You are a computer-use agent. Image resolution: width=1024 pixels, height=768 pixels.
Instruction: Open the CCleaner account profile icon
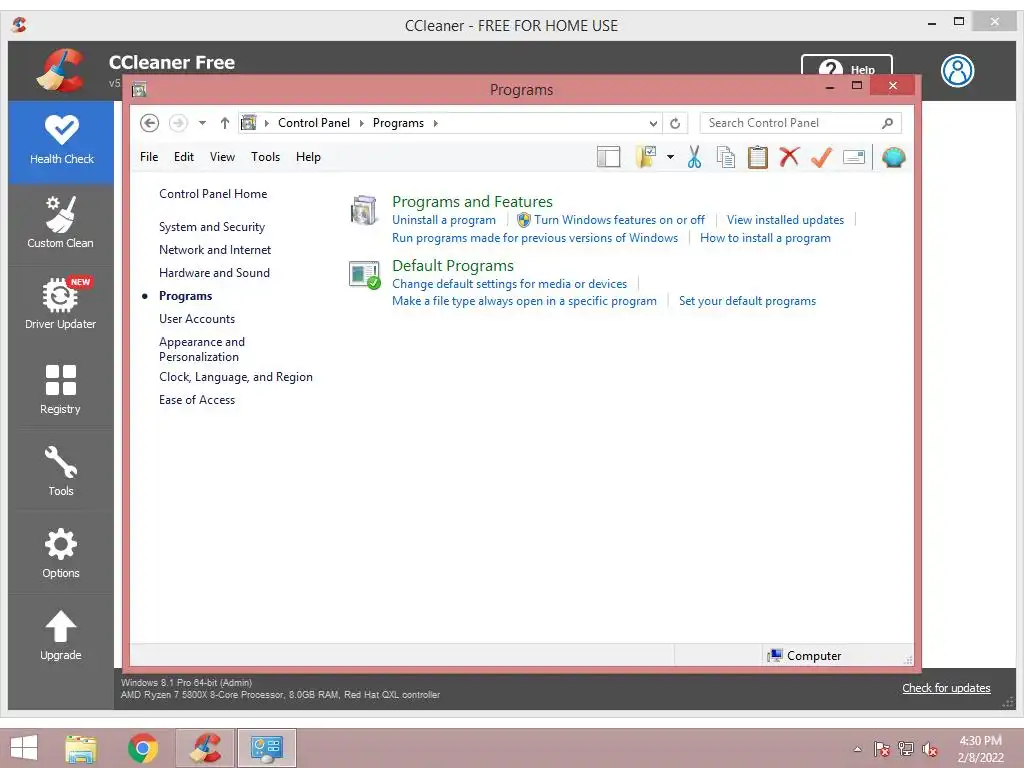point(957,71)
